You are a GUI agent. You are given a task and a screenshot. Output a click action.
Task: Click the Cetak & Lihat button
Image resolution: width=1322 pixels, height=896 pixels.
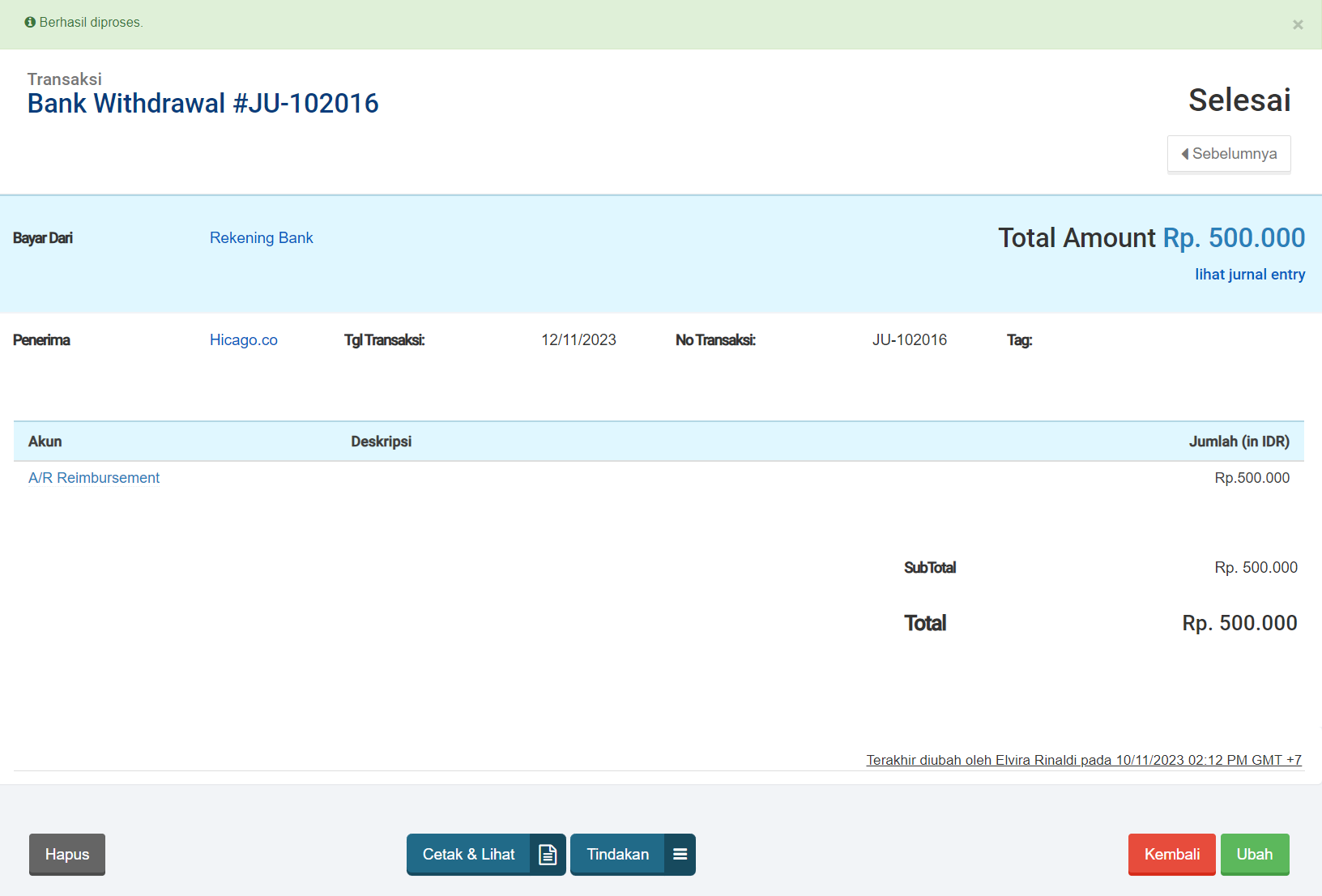click(x=468, y=855)
